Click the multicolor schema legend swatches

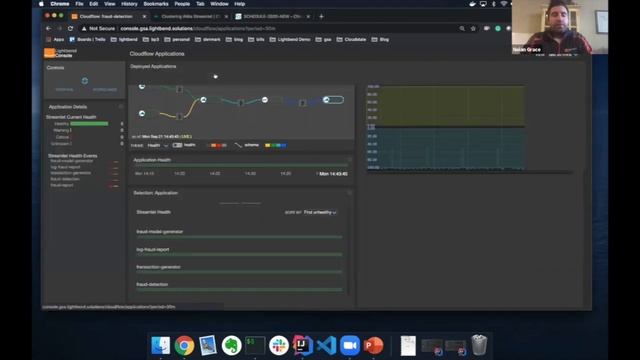coord(276,145)
